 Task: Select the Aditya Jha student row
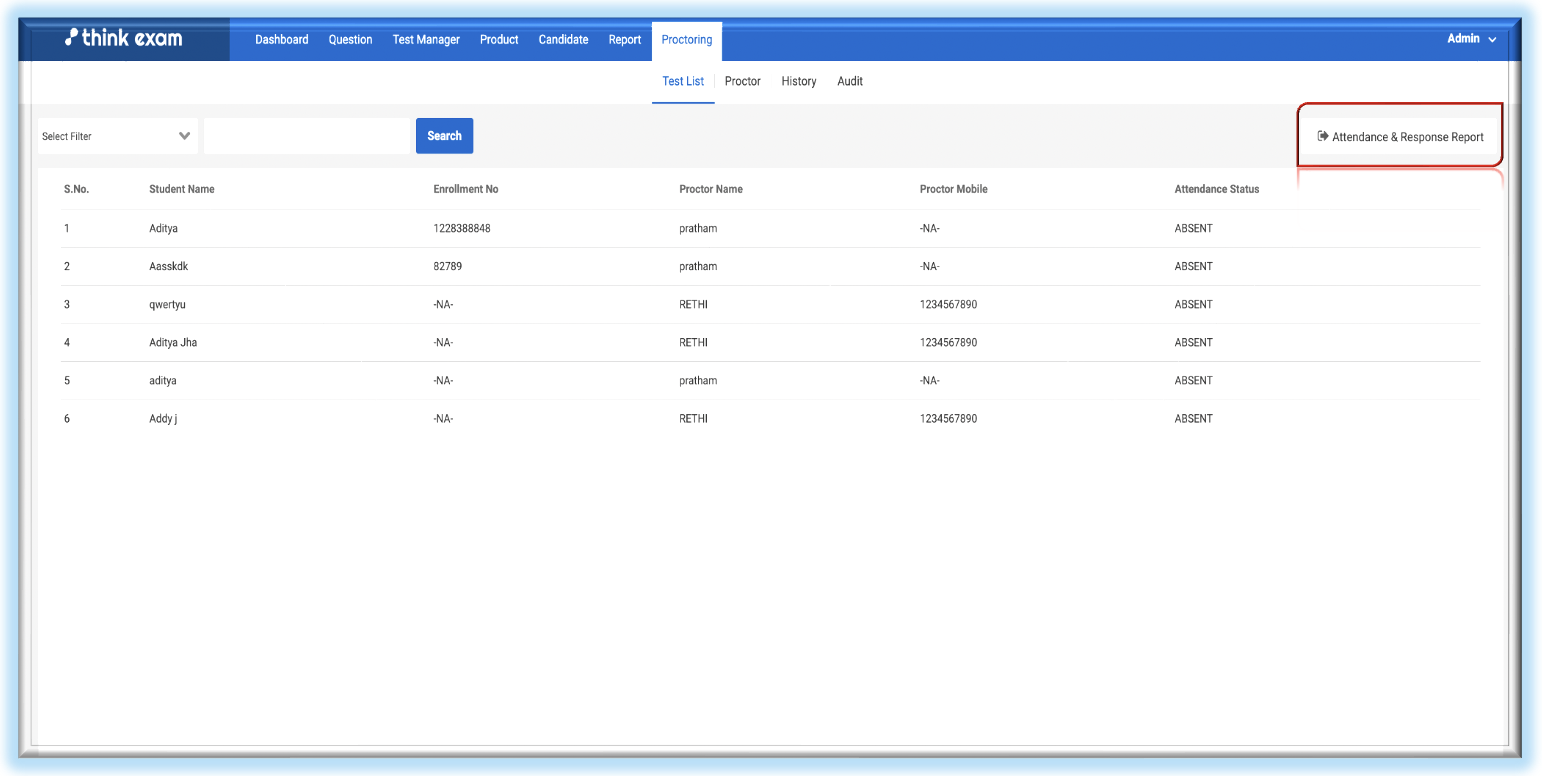(173, 342)
